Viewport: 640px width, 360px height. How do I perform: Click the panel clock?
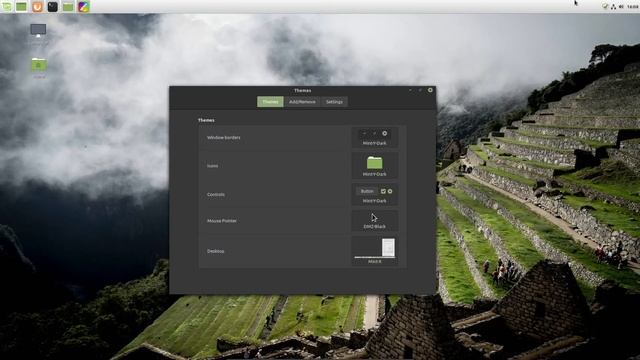coord(633,6)
